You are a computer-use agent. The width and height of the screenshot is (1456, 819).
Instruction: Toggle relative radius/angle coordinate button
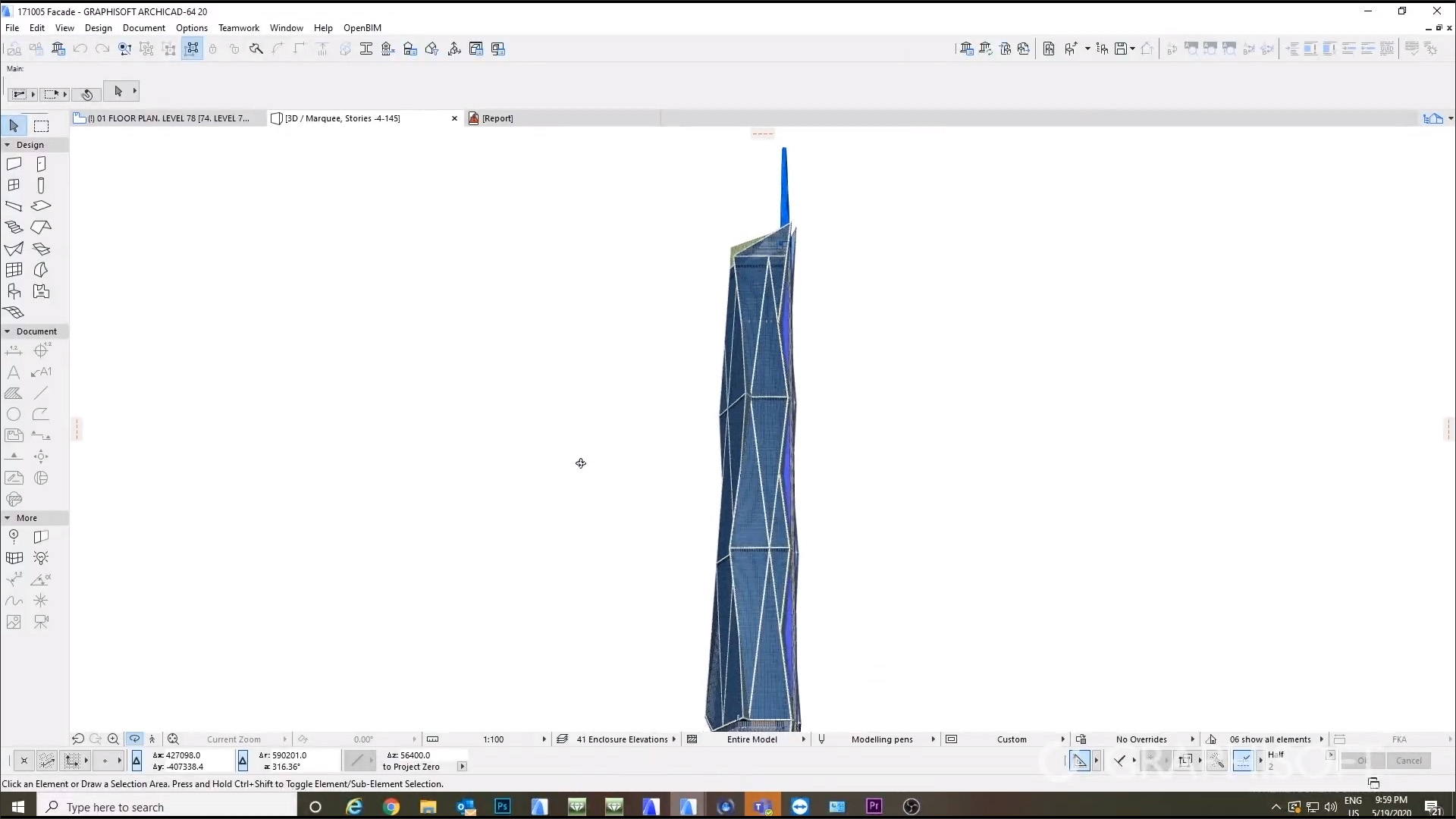[243, 761]
